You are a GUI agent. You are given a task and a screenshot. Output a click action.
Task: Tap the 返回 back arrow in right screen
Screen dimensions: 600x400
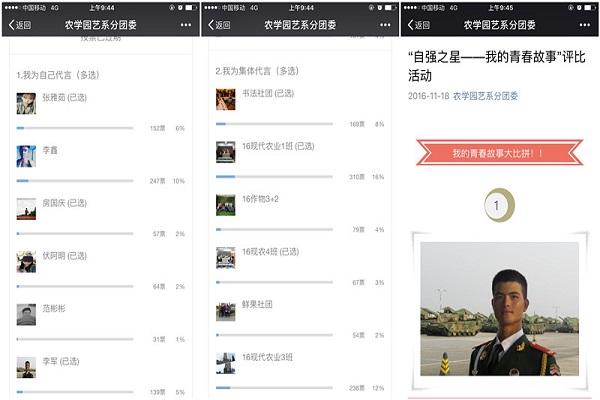(x=419, y=25)
